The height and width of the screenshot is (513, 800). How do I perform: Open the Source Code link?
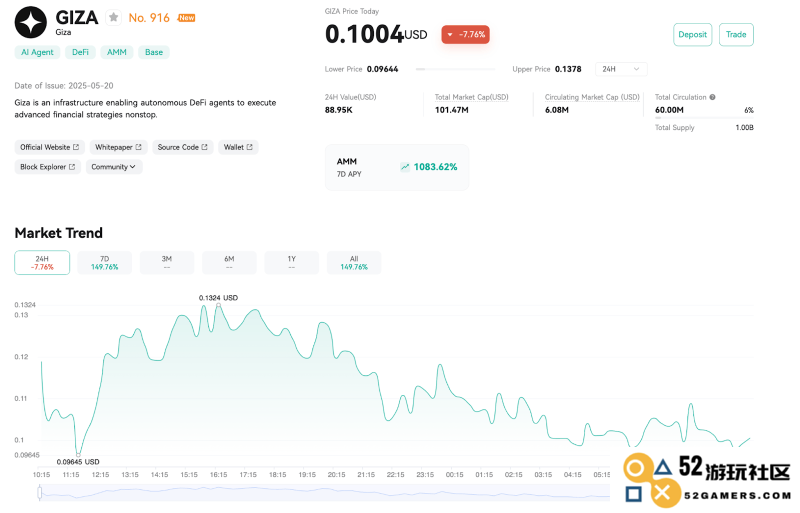(183, 147)
